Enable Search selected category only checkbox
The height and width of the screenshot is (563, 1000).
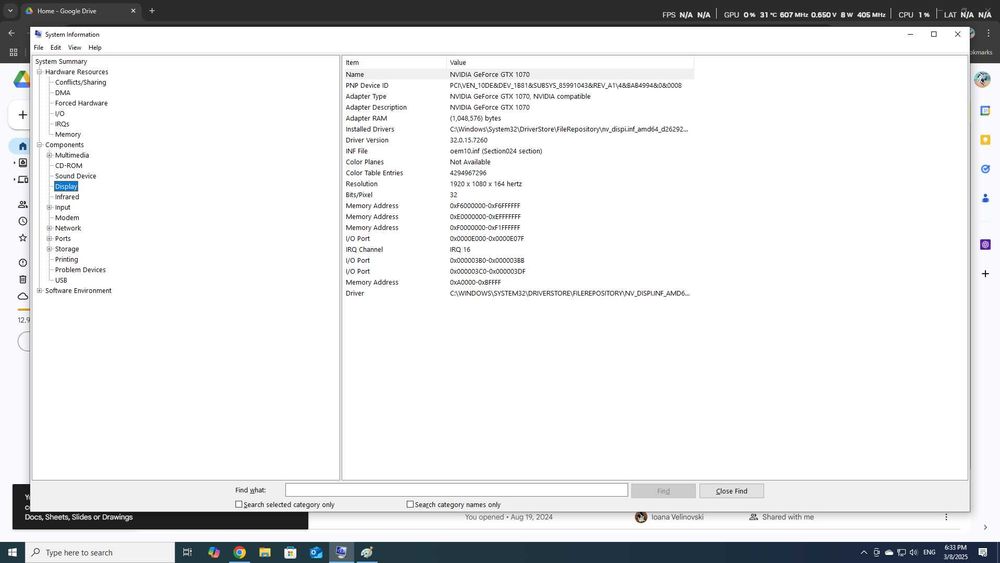239,504
